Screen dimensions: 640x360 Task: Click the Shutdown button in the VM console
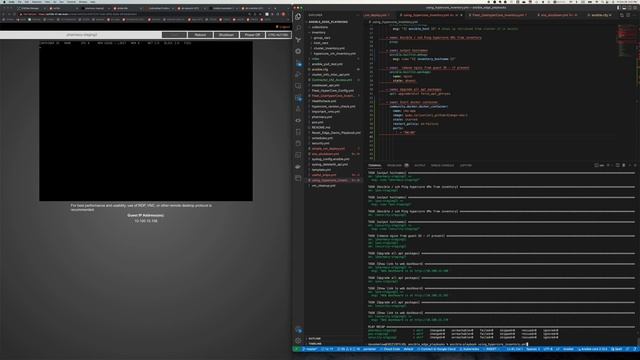click(x=226, y=35)
